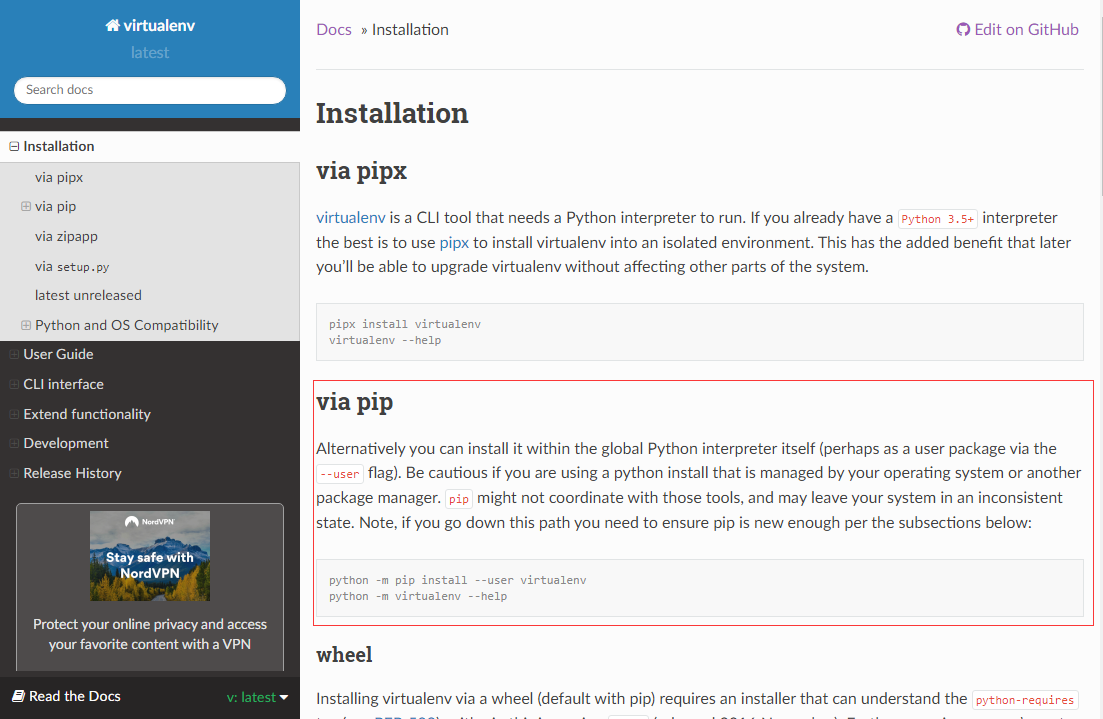Screen dimensions: 1103x719
Task: Expand the User Guide section
Action: [x=14, y=355]
